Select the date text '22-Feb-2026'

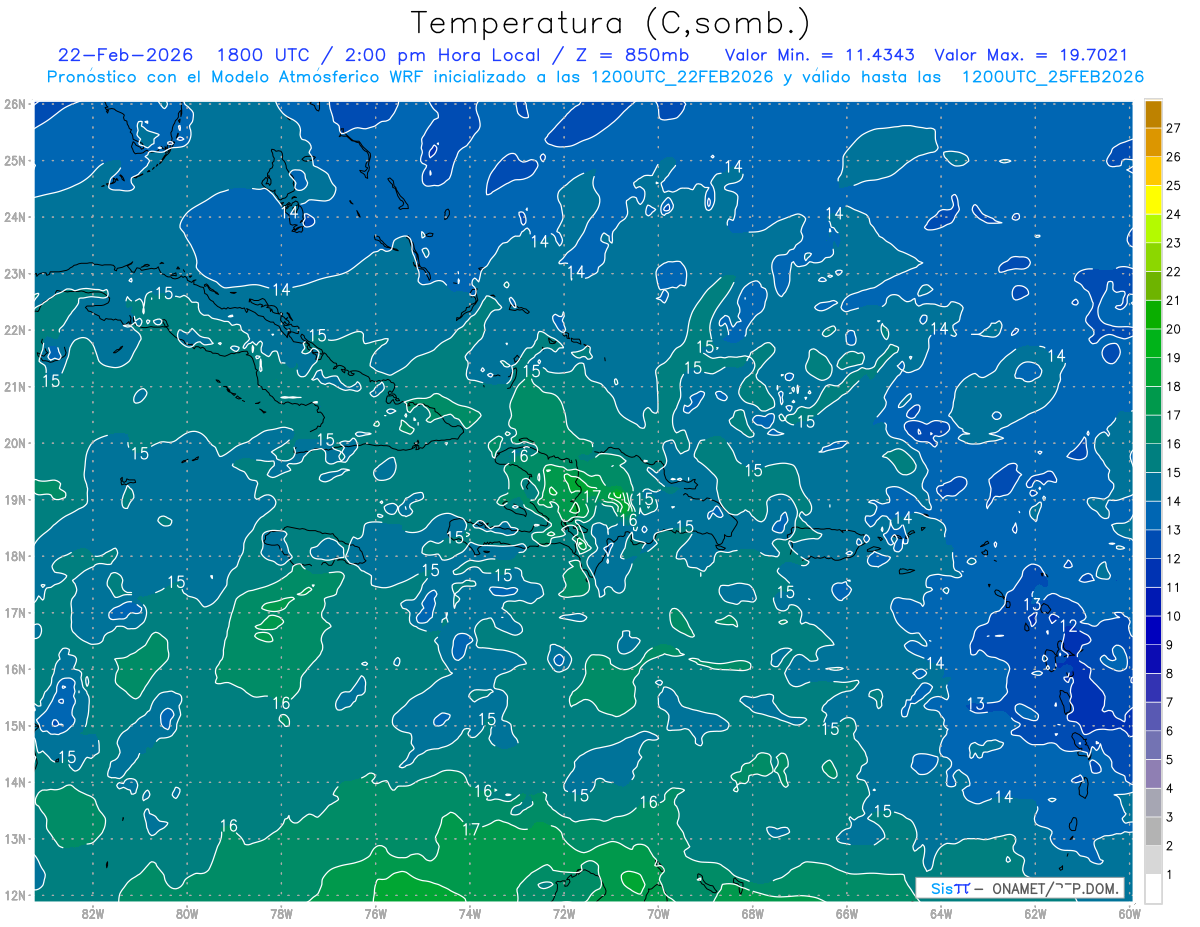pos(125,55)
